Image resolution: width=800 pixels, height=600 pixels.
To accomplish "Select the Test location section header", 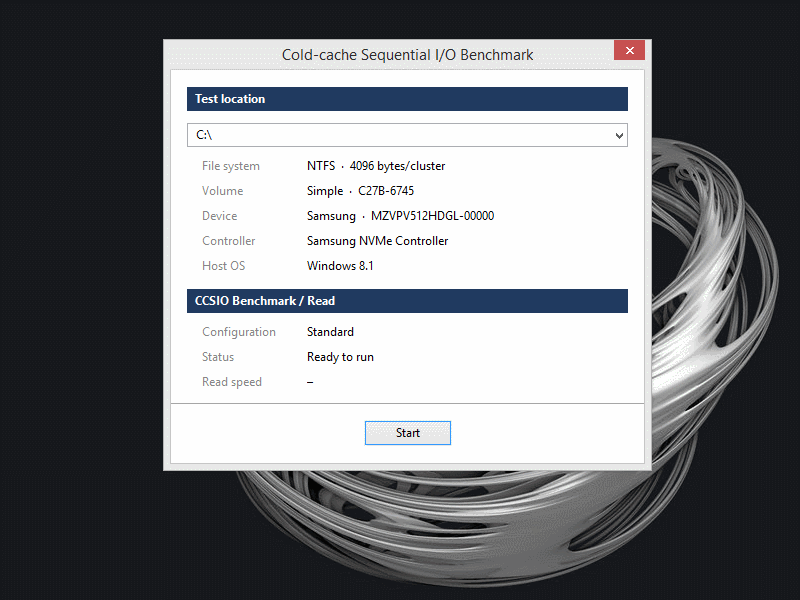I will (x=407, y=99).
